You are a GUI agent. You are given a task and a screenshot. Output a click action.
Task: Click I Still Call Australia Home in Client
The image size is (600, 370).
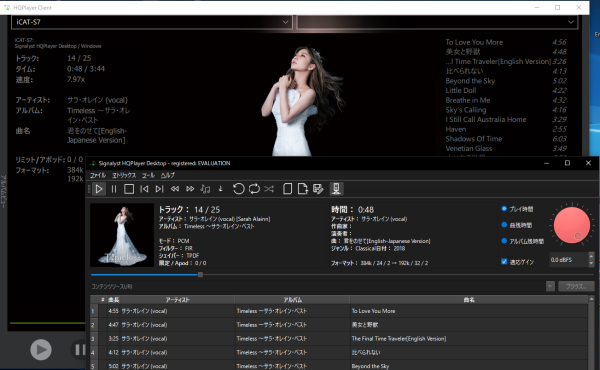486,119
